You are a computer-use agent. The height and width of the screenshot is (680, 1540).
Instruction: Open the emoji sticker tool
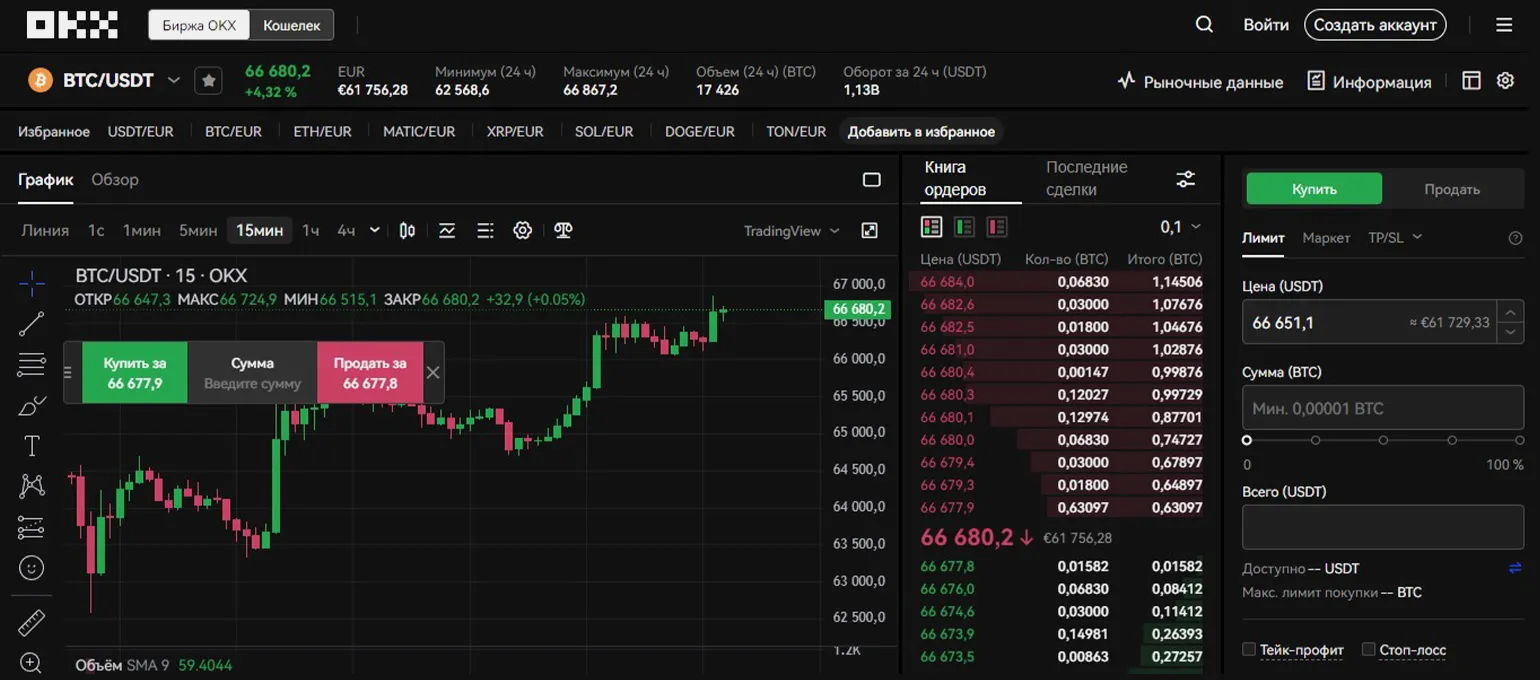coord(32,568)
